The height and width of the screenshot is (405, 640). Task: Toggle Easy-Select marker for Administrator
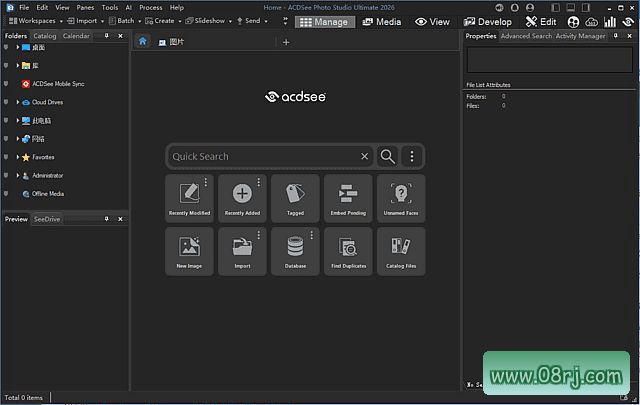coord(6,175)
